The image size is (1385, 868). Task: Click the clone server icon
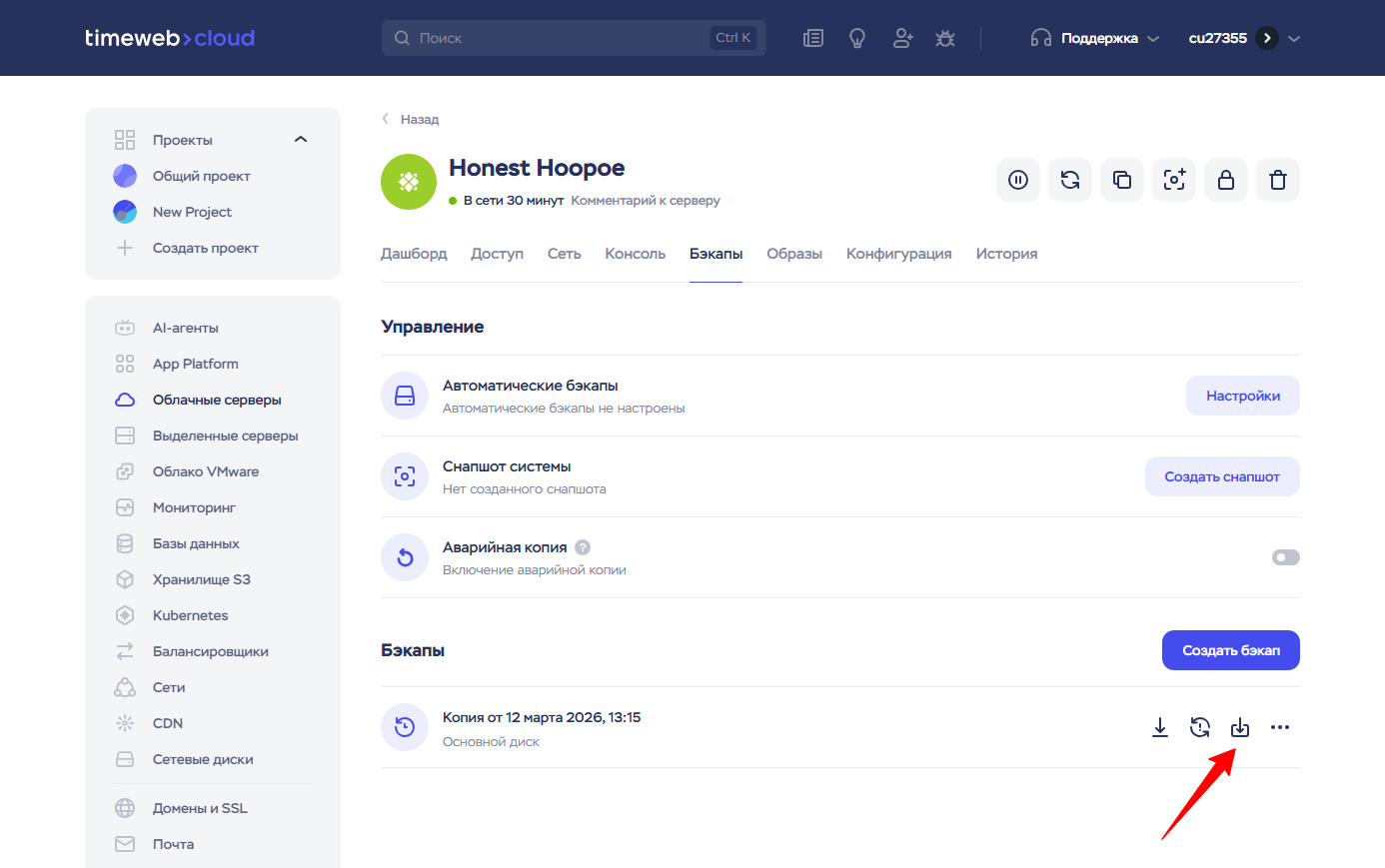(1121, 180)
